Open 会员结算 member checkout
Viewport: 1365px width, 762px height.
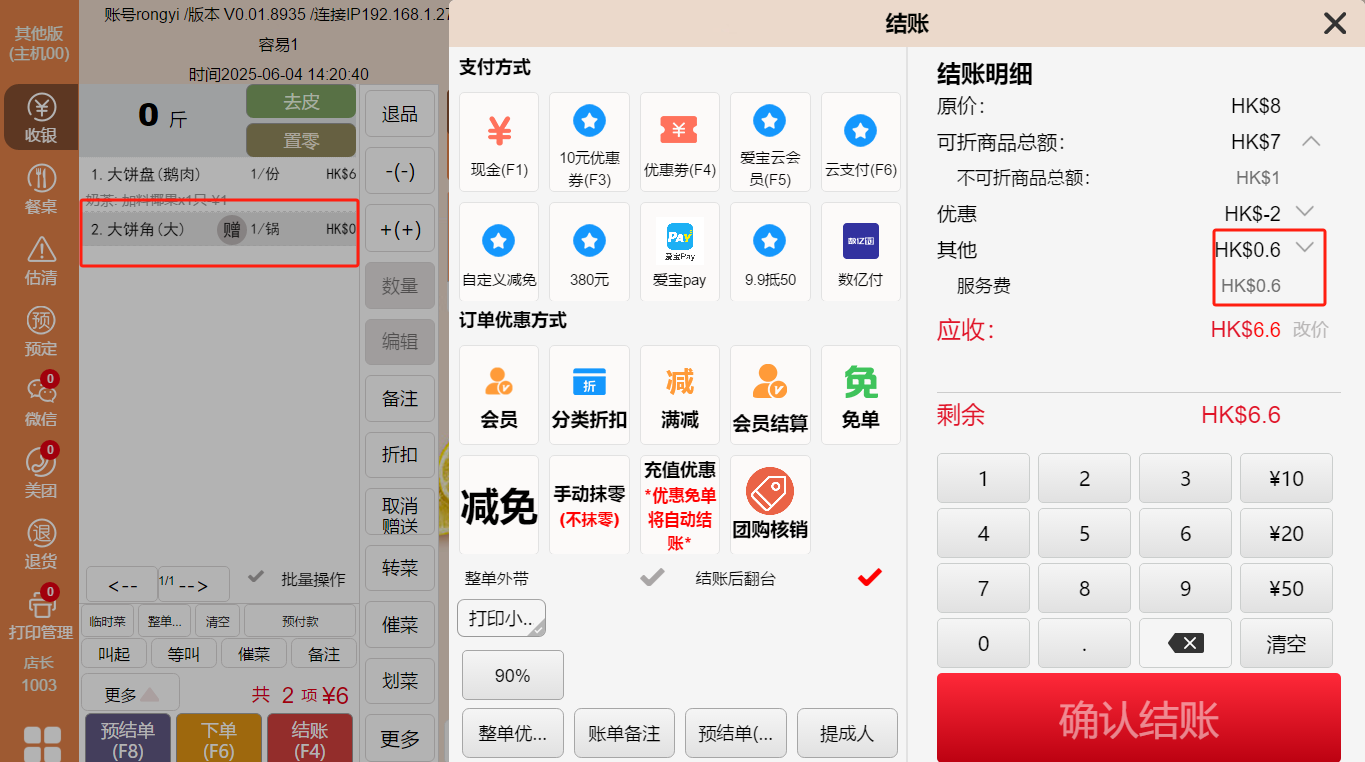click(x=770, y=394)
